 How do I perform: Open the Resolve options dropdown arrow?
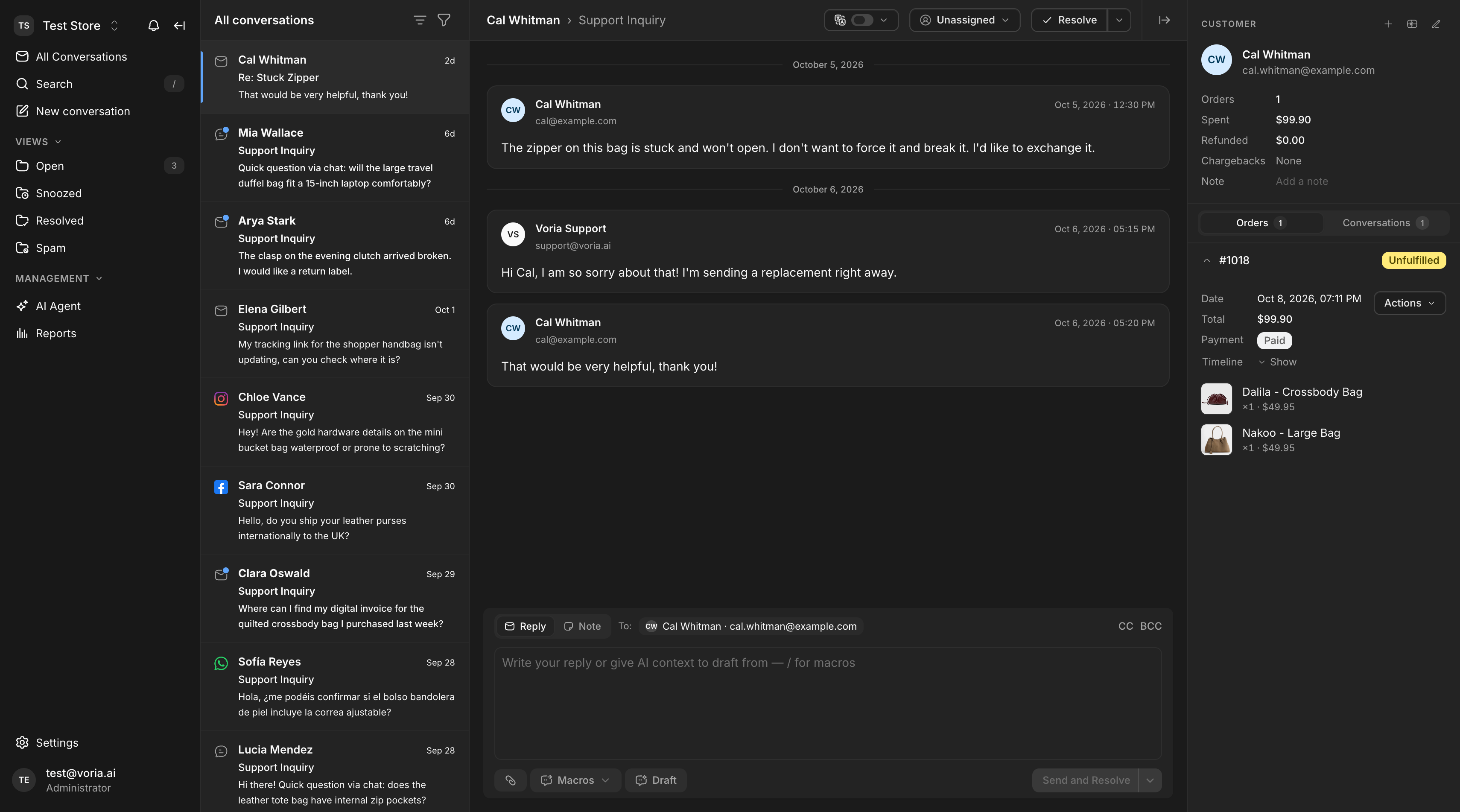pos(1119,20)
